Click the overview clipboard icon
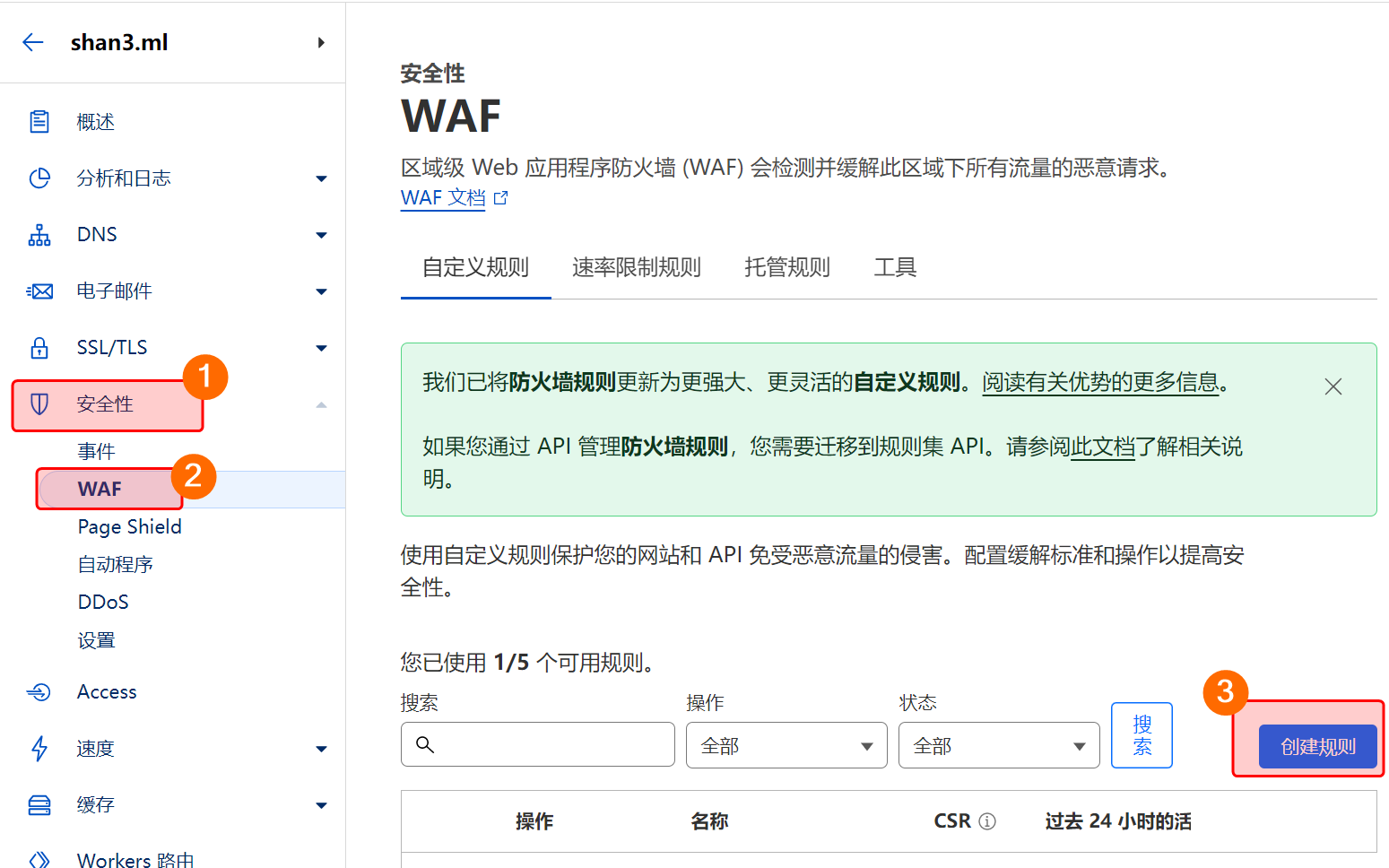 click(39, 122)
